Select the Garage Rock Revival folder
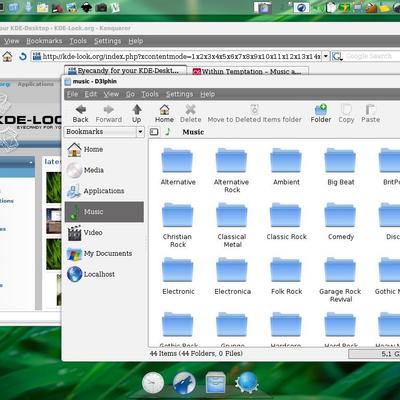 (x=340, y=280)
